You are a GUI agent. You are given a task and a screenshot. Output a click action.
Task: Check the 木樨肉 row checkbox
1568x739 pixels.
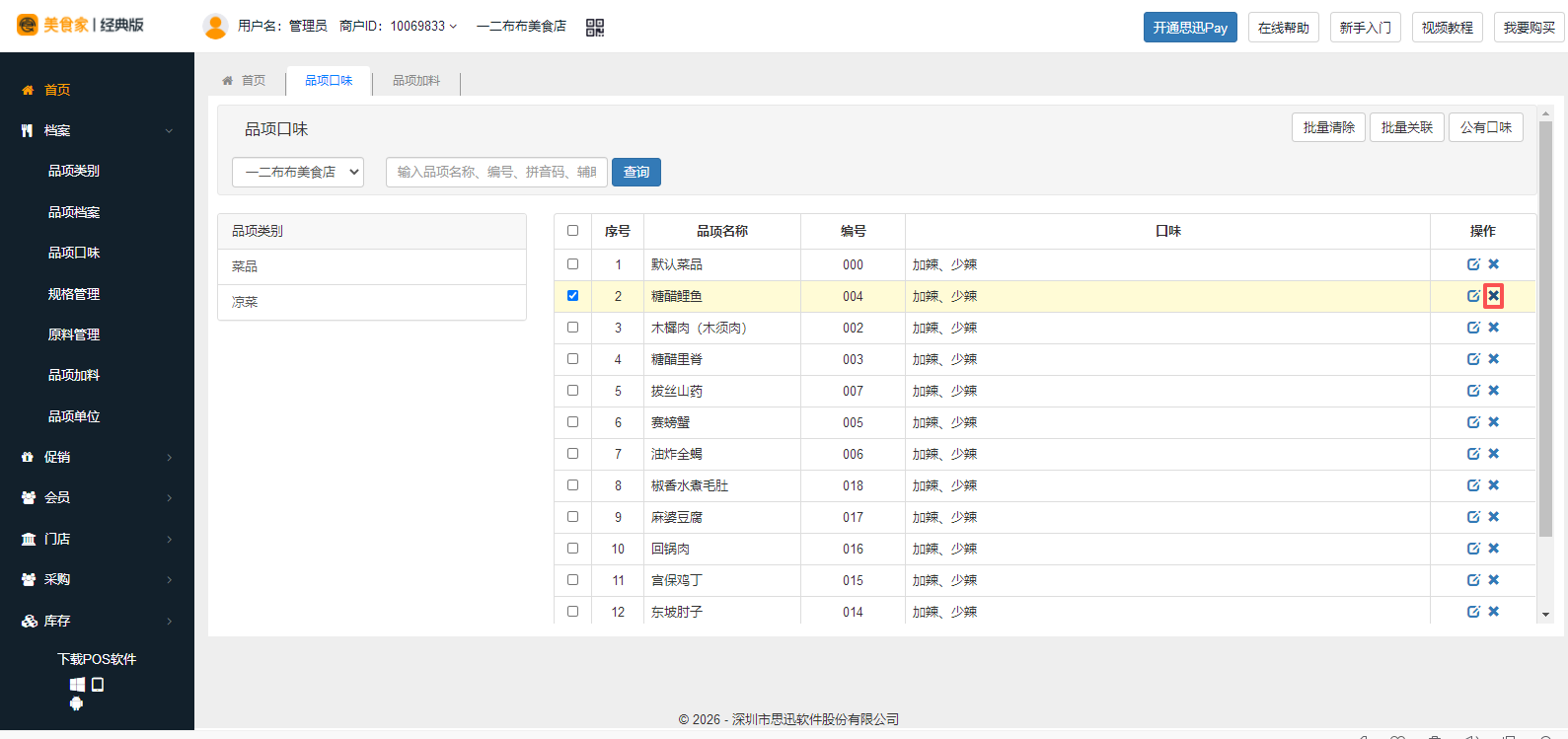pyautogui.click(x=572, y=328)
